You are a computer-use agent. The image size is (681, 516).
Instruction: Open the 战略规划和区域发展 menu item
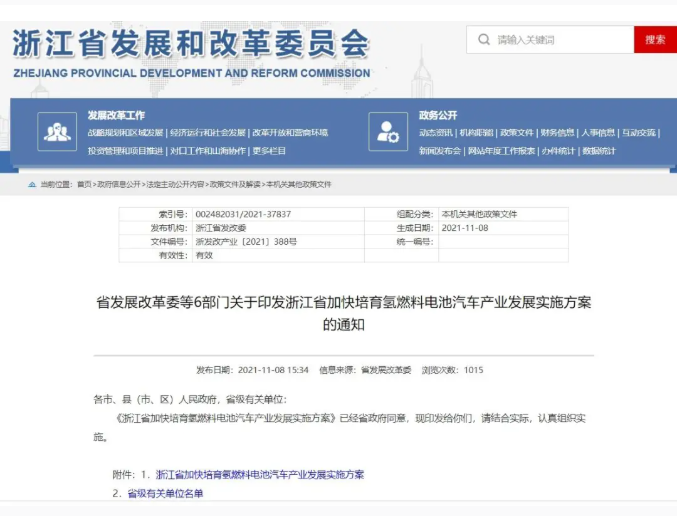125,133
